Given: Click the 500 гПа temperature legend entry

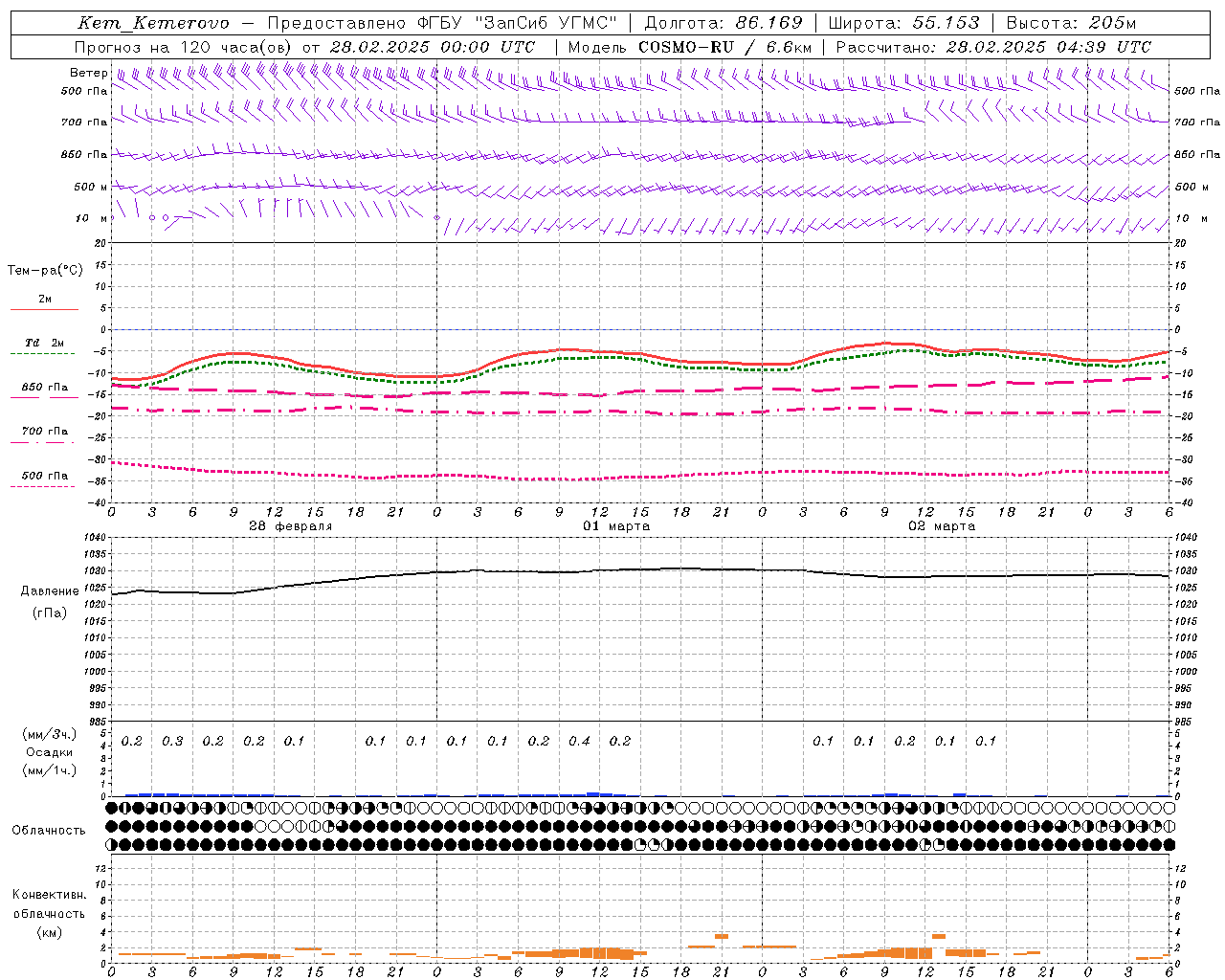Looking at the screenshot, I should click(44, 476).
